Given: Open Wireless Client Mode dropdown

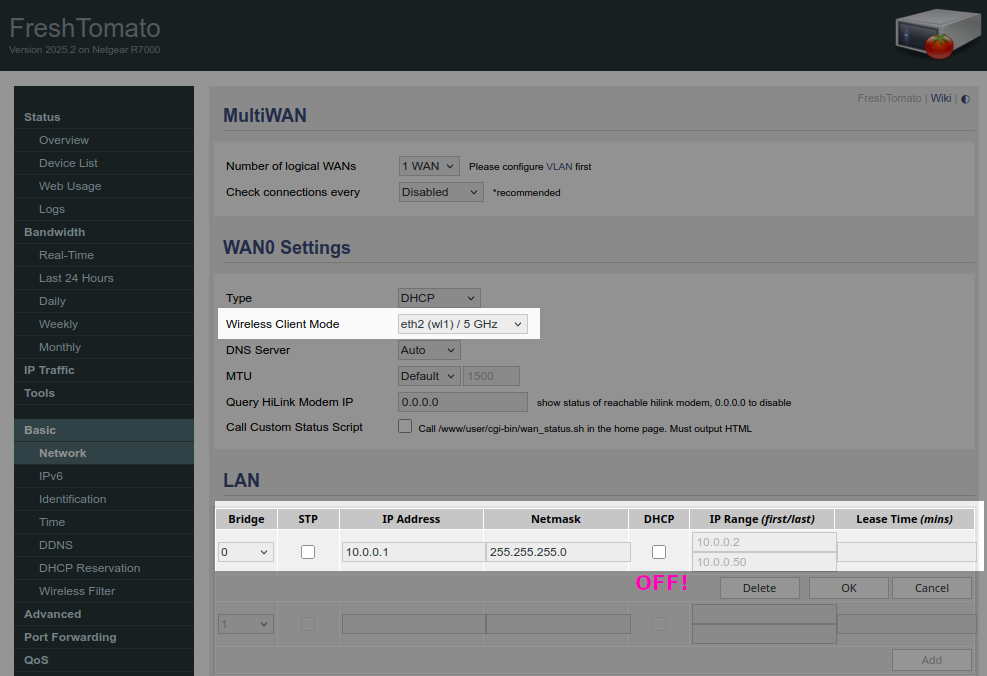Looking at the screenshot, I should tap(463, 324).
